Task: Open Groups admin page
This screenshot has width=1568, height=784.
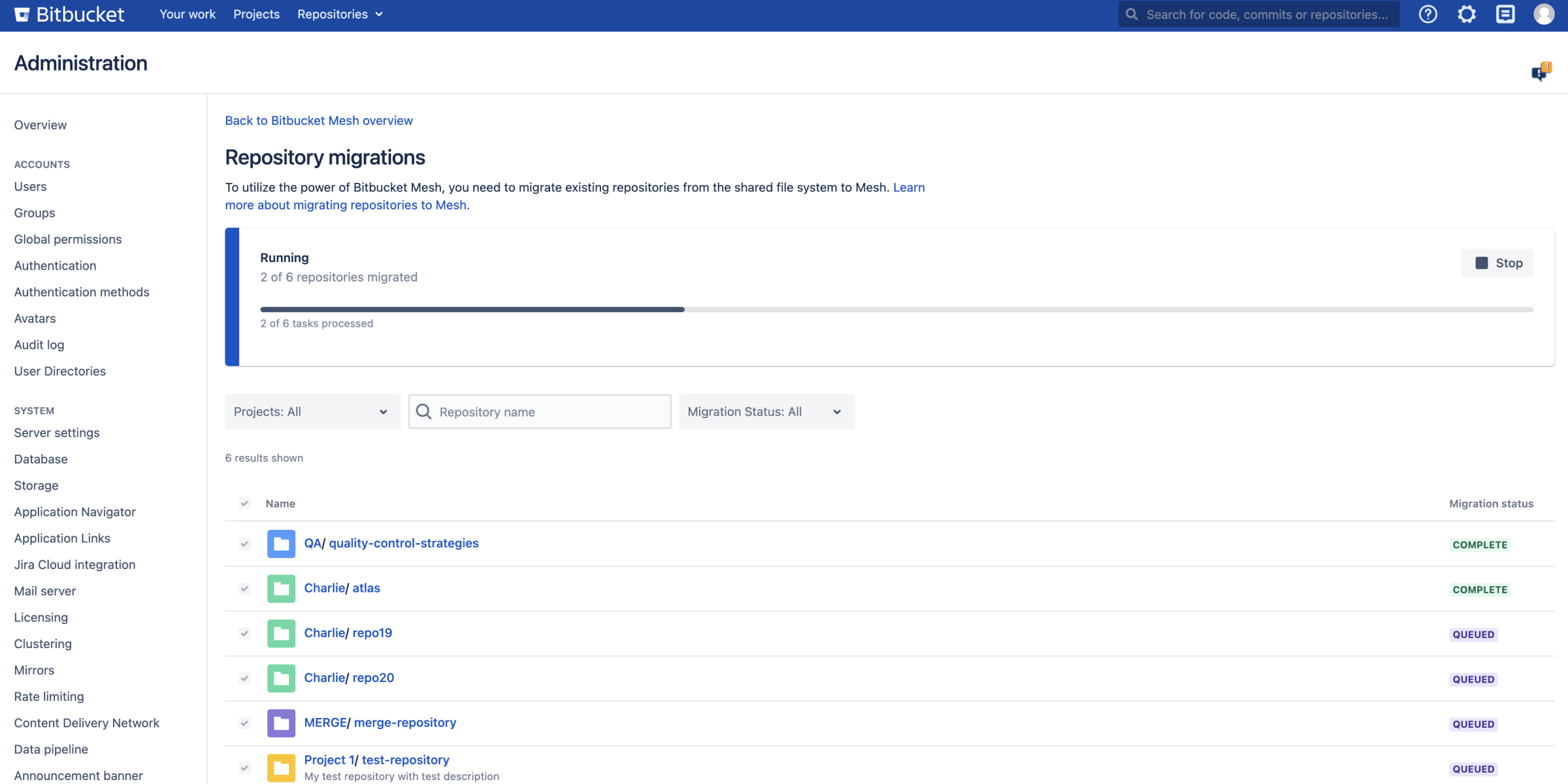Action: [x=35, y=213]
